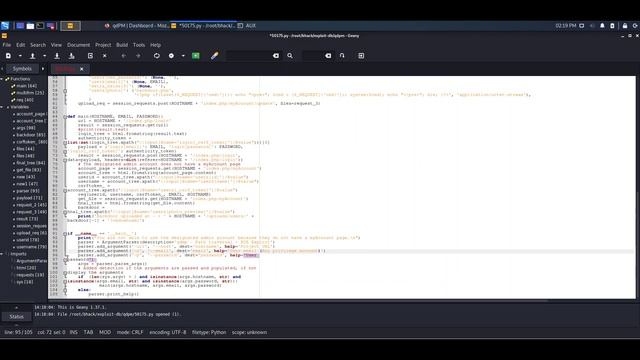Click inside the goto line field
Screen dimensions: 640x360
point(312,56)
